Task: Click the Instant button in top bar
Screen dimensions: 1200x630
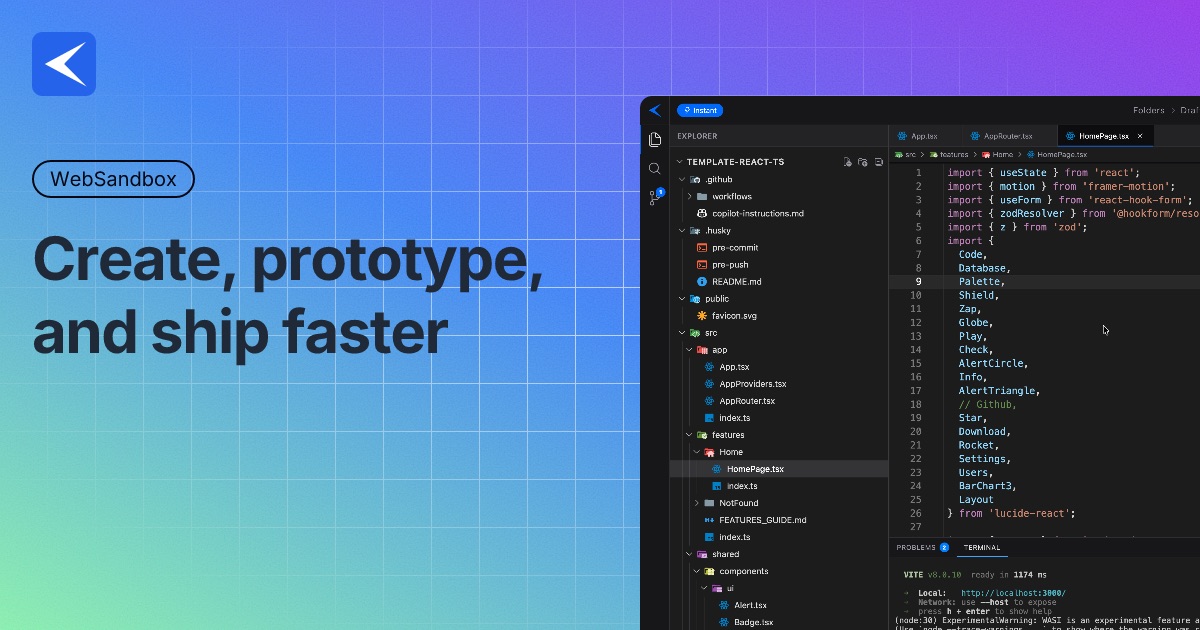Action: click(x=700, y=111)
